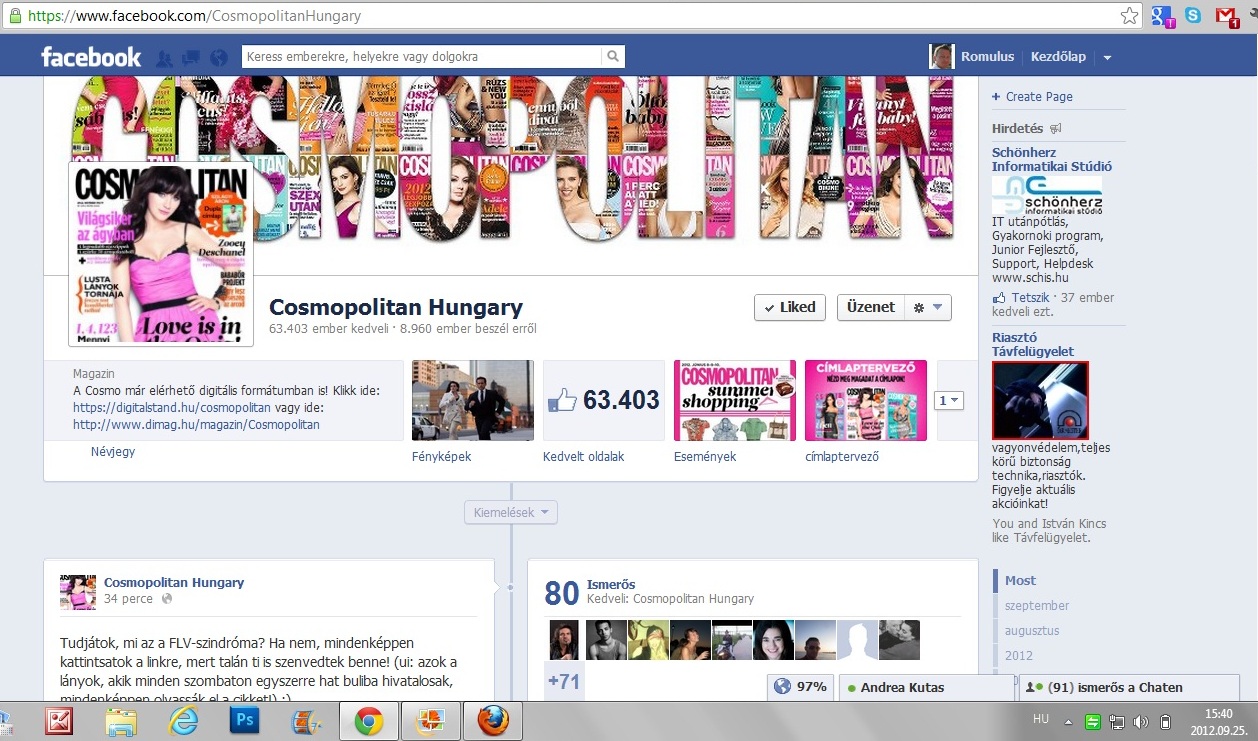The image size is (1258, 741).
Task: Launch Photoshop from the taskbar
Action: click(244, 720)
